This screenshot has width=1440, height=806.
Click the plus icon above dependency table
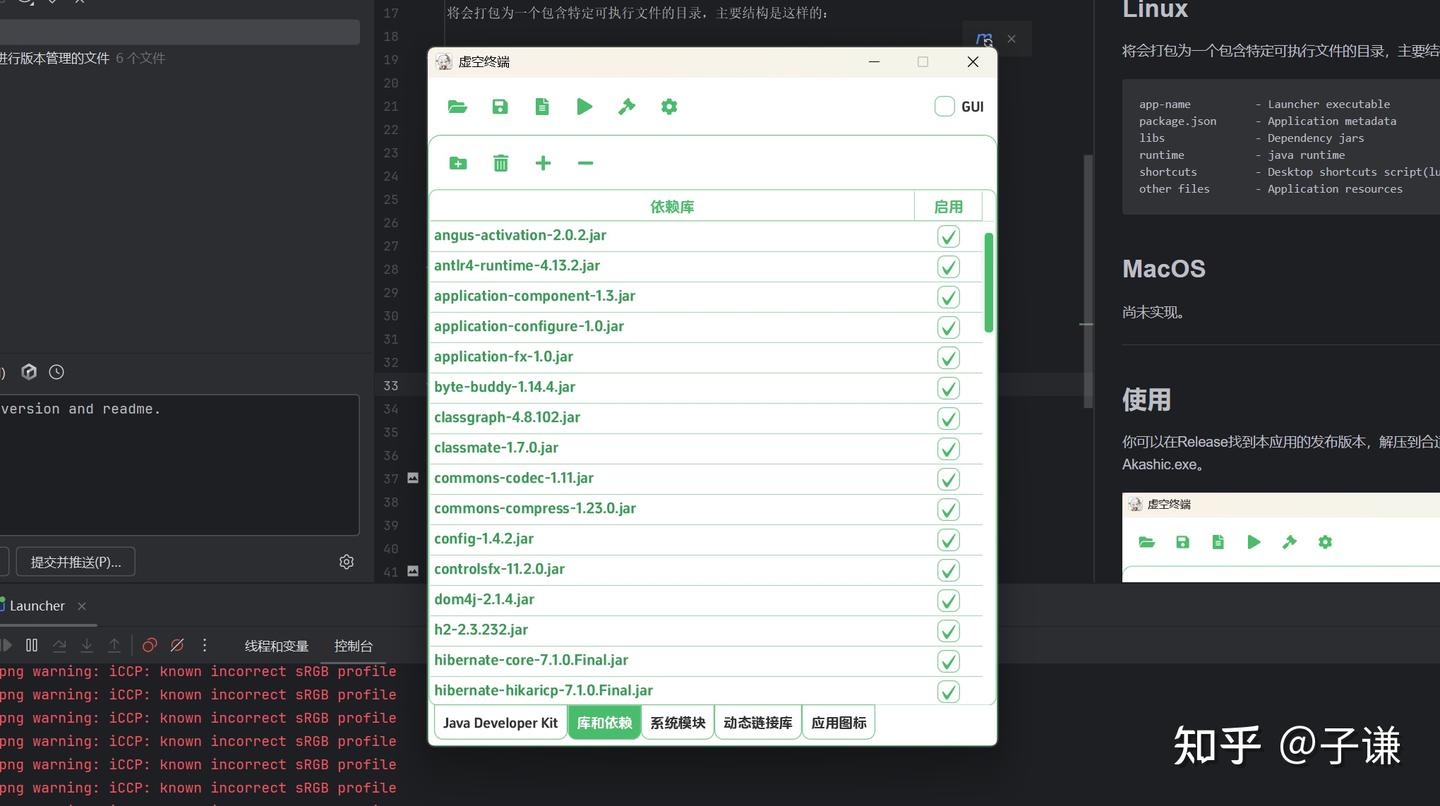[543, 163]
